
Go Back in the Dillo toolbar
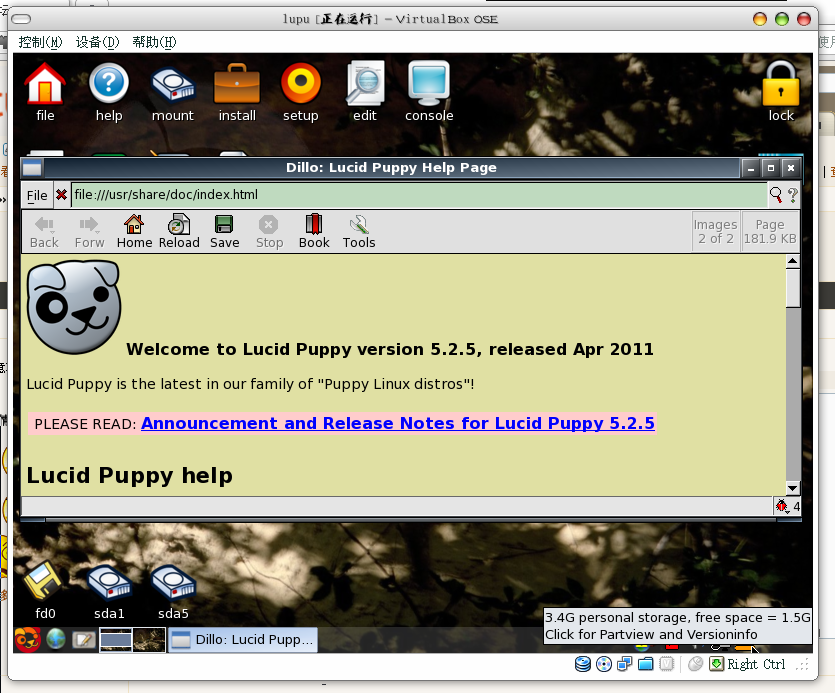(x=44, y=232)
